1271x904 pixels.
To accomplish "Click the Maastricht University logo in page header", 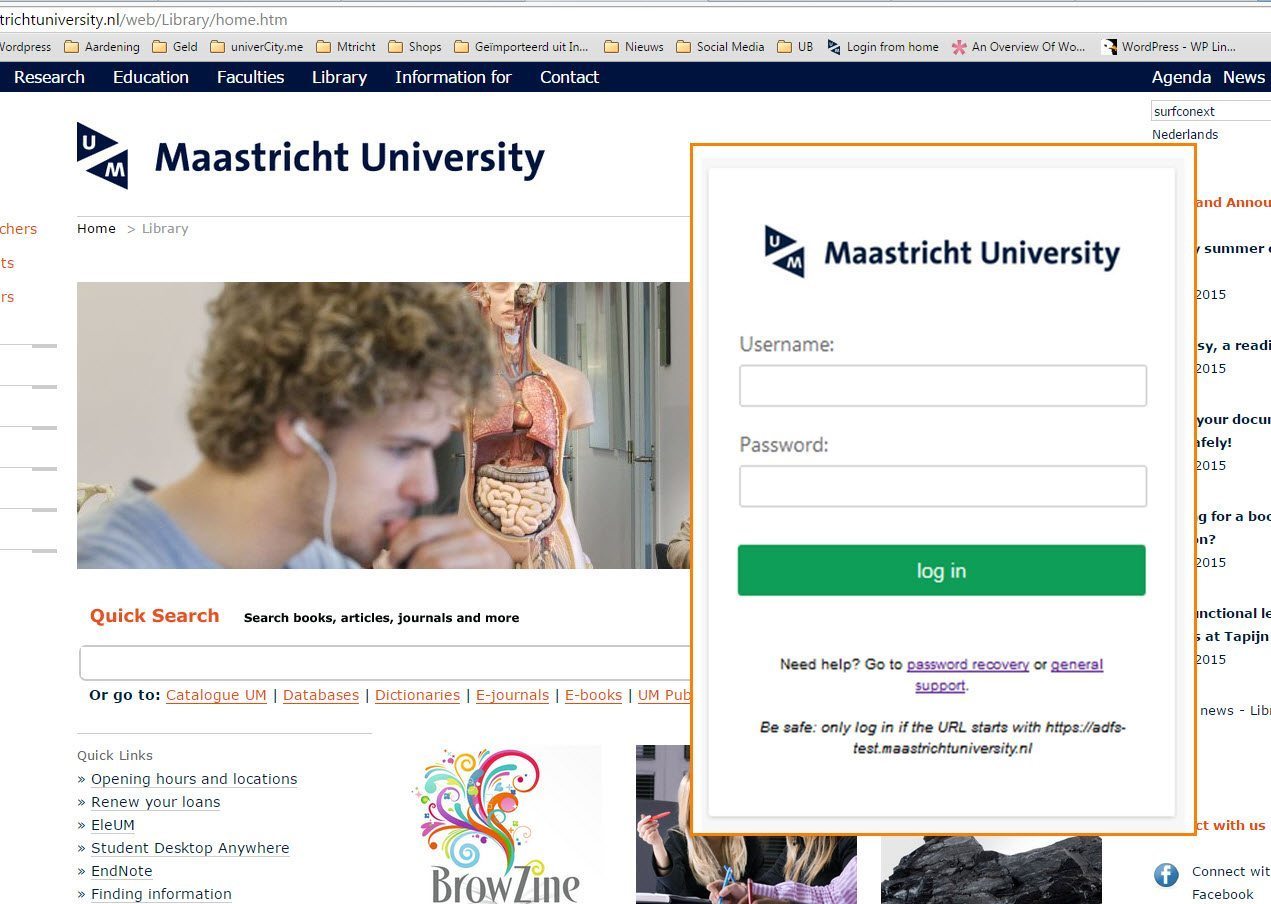I will coord(311,156).
